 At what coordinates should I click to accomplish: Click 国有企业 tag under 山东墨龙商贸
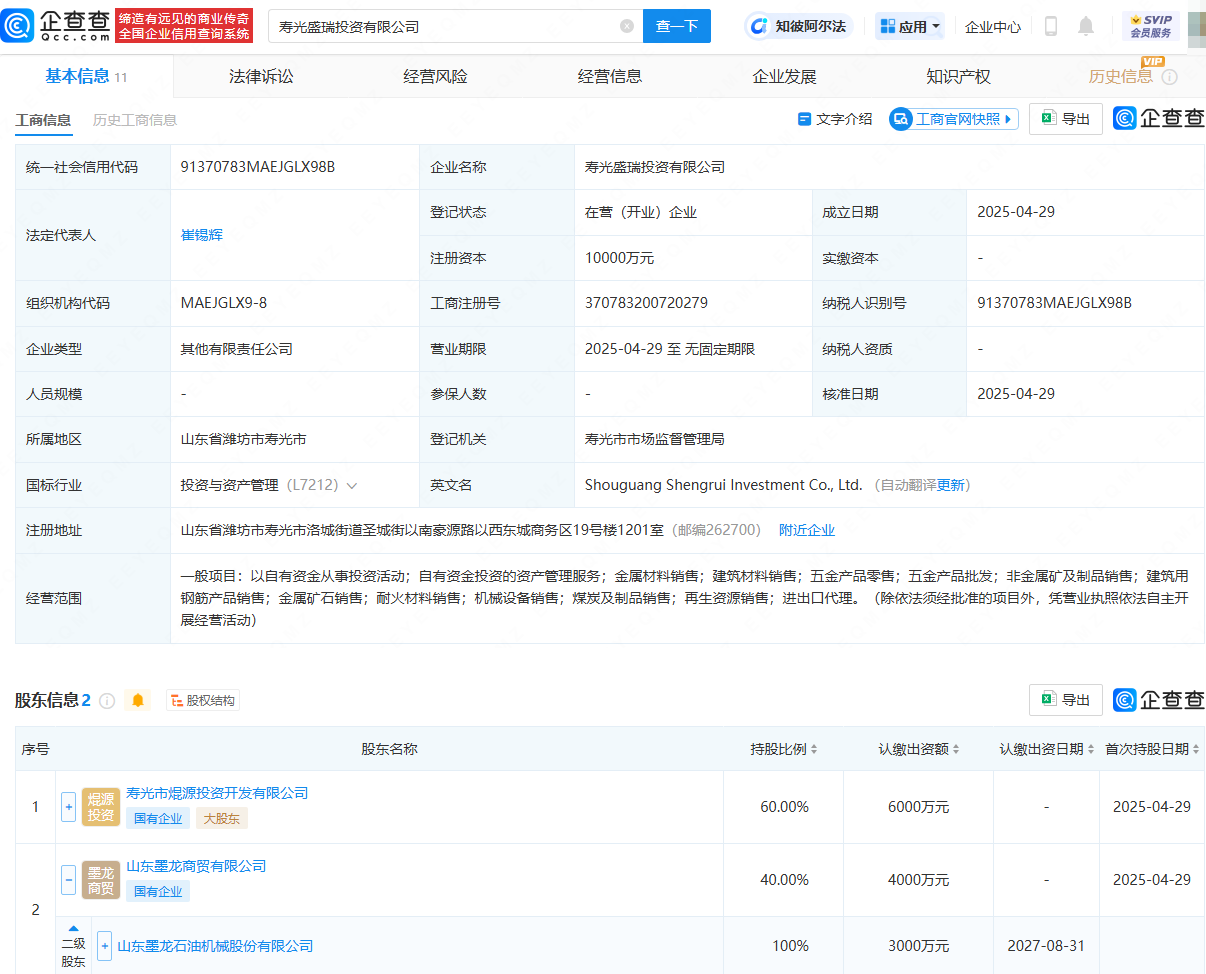(158, 891)
